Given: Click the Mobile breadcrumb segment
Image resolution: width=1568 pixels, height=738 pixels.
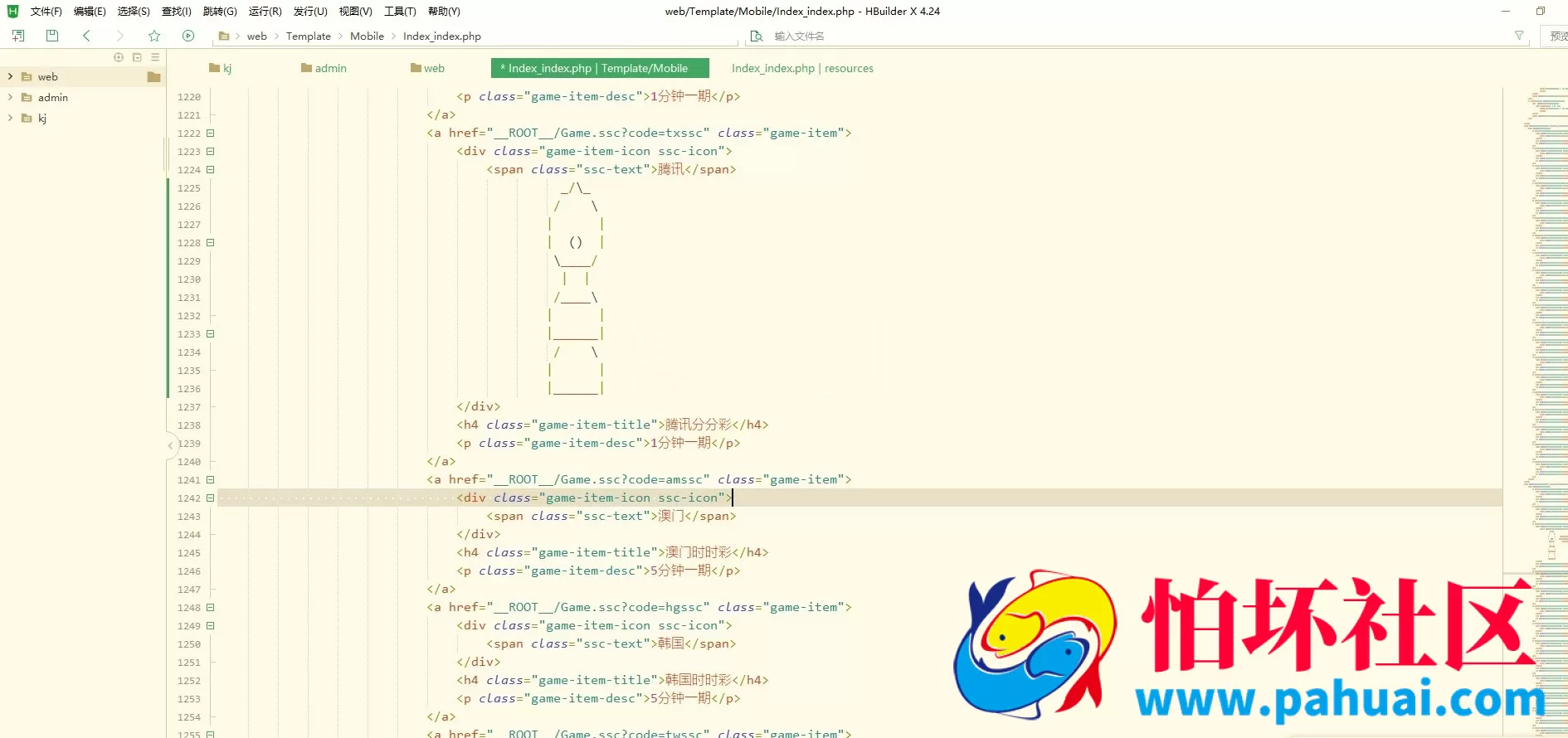Looking at the screenshot, I should point(367,36).
